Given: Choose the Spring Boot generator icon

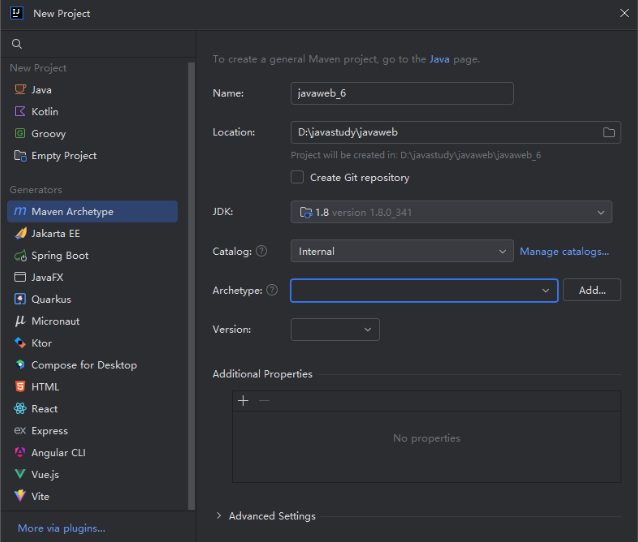Looking at the screenshot, I should [x=21, y=256].
